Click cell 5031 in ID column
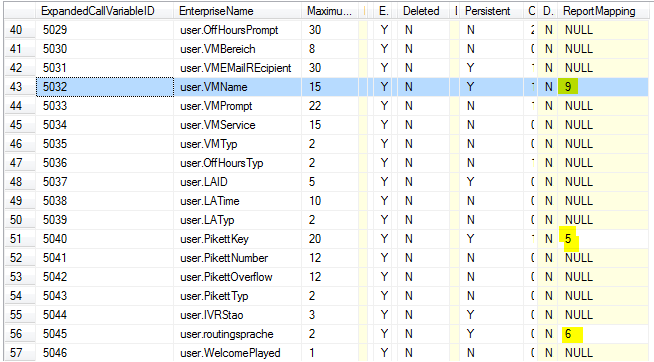 104,68
